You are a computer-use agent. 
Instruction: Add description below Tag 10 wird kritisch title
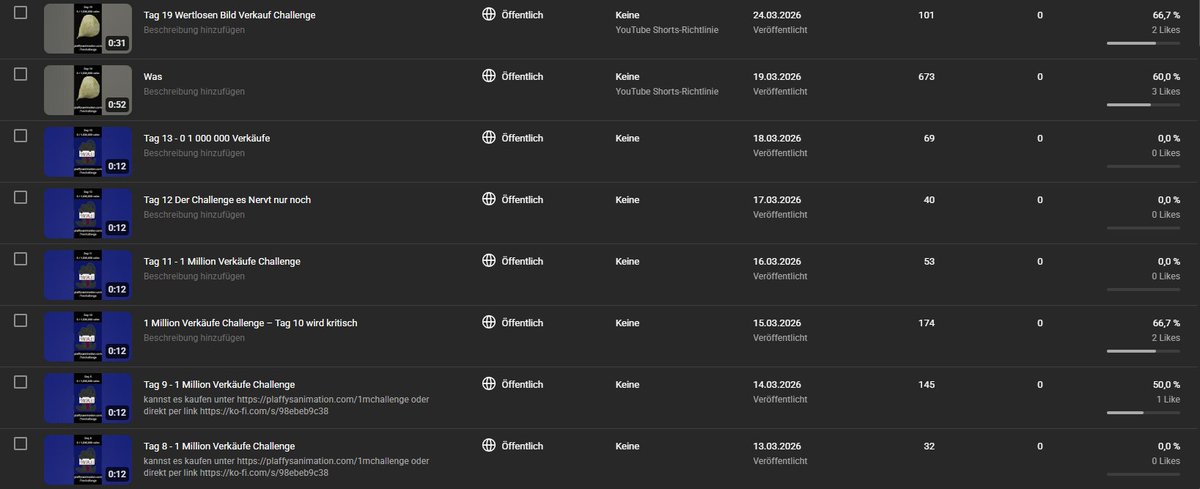click(x=194, y=338)
